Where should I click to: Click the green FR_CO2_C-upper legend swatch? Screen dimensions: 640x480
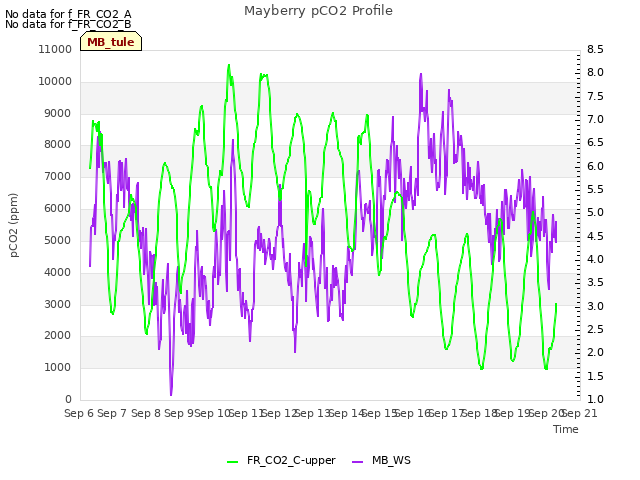pyautogui.click(x=233, y=462)
